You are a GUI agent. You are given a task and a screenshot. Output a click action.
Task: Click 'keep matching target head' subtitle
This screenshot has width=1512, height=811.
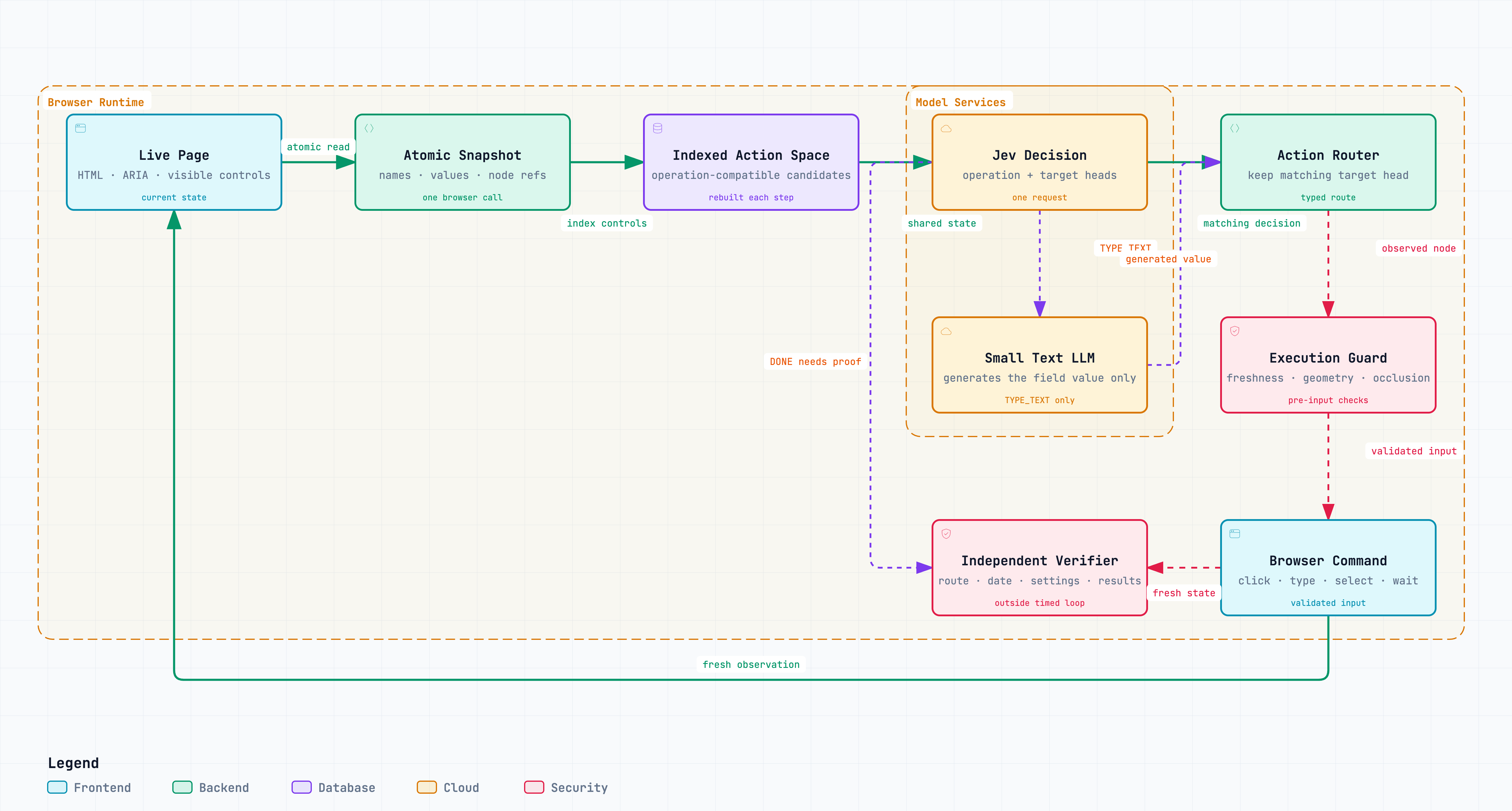pyautogui.click(x=1328, y=175)
